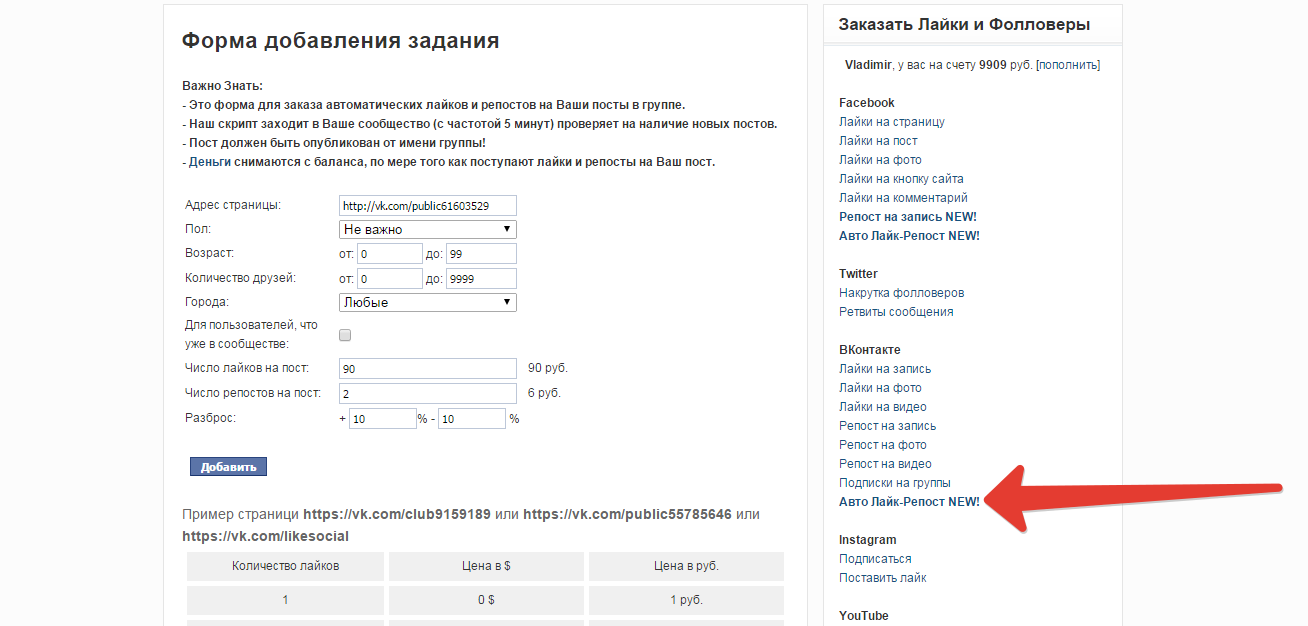Image resolution: width=1308 pixels, height=626 pixels.
Task: Click the 'Количество друзей' from field
Action: tap(390, 279)
